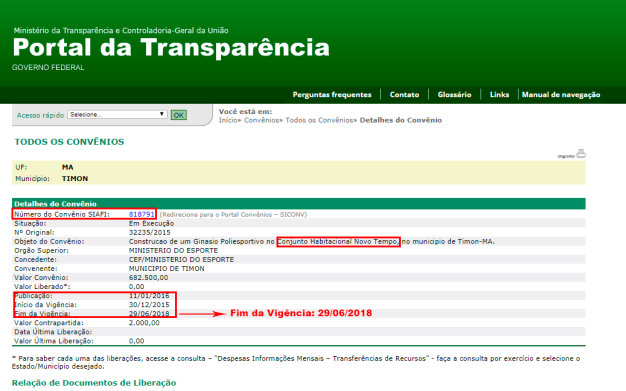626x391 pixels.
Task: Click the TODOS OS CONVÊNIOS heading
Action: pos(69,142)
